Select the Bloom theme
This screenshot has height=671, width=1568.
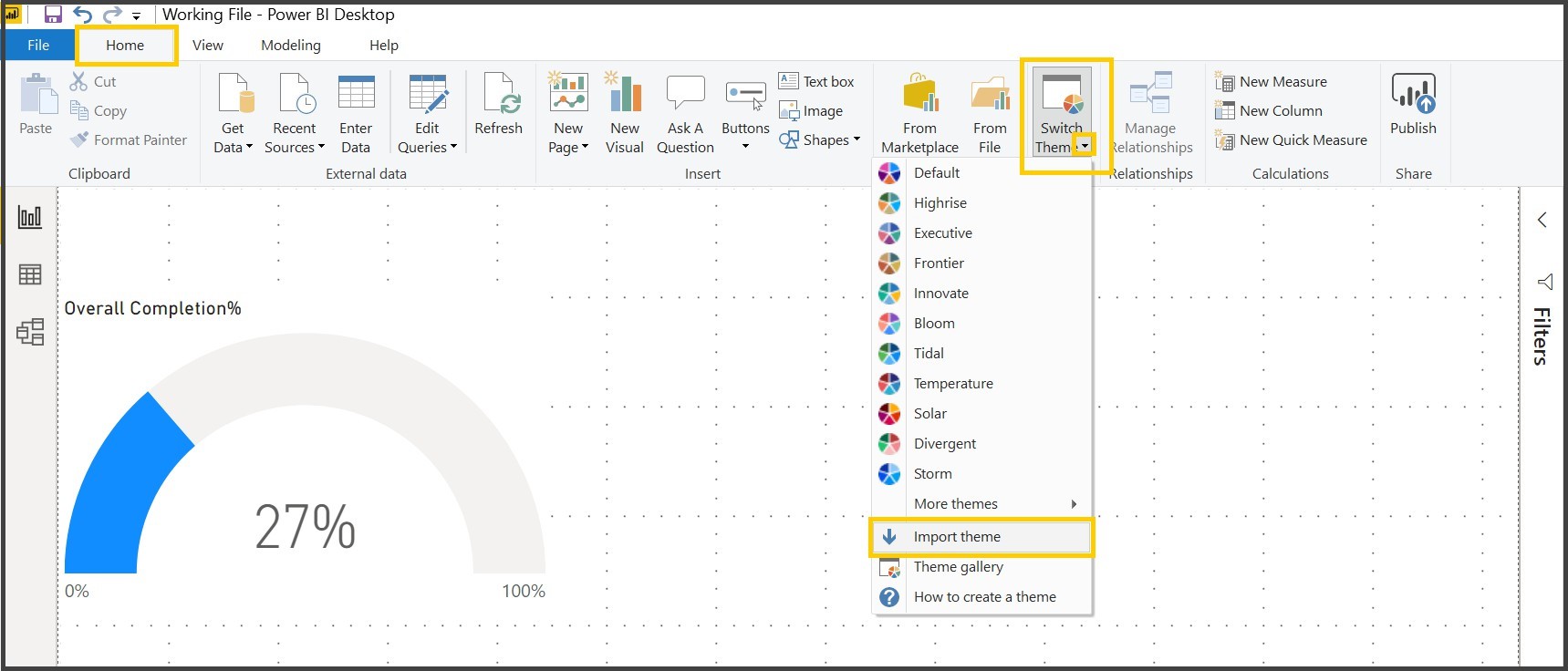982,323
